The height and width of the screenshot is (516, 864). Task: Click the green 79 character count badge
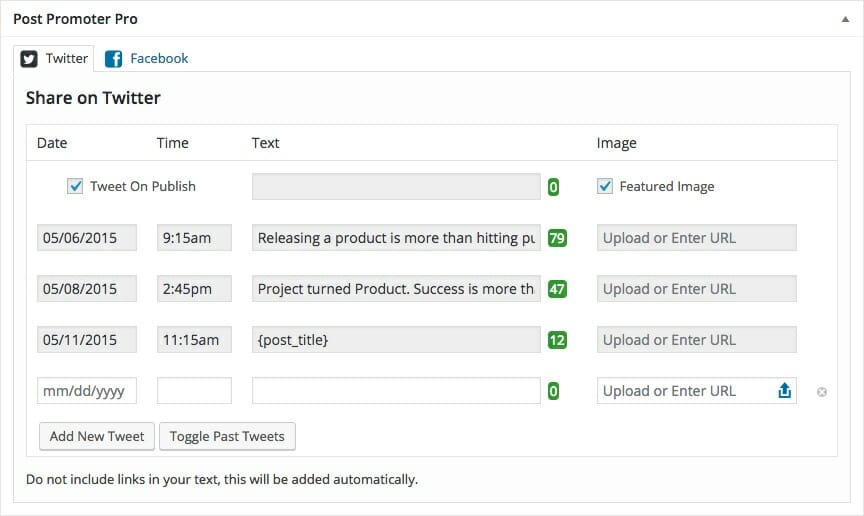(x=557, y=238)
